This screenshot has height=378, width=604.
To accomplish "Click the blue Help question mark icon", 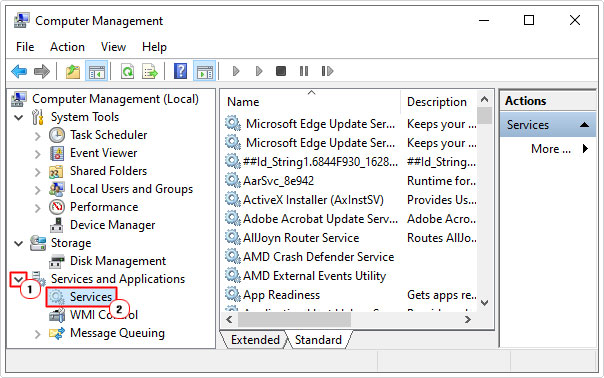I will pyautogui.click(x=180, y=71).
